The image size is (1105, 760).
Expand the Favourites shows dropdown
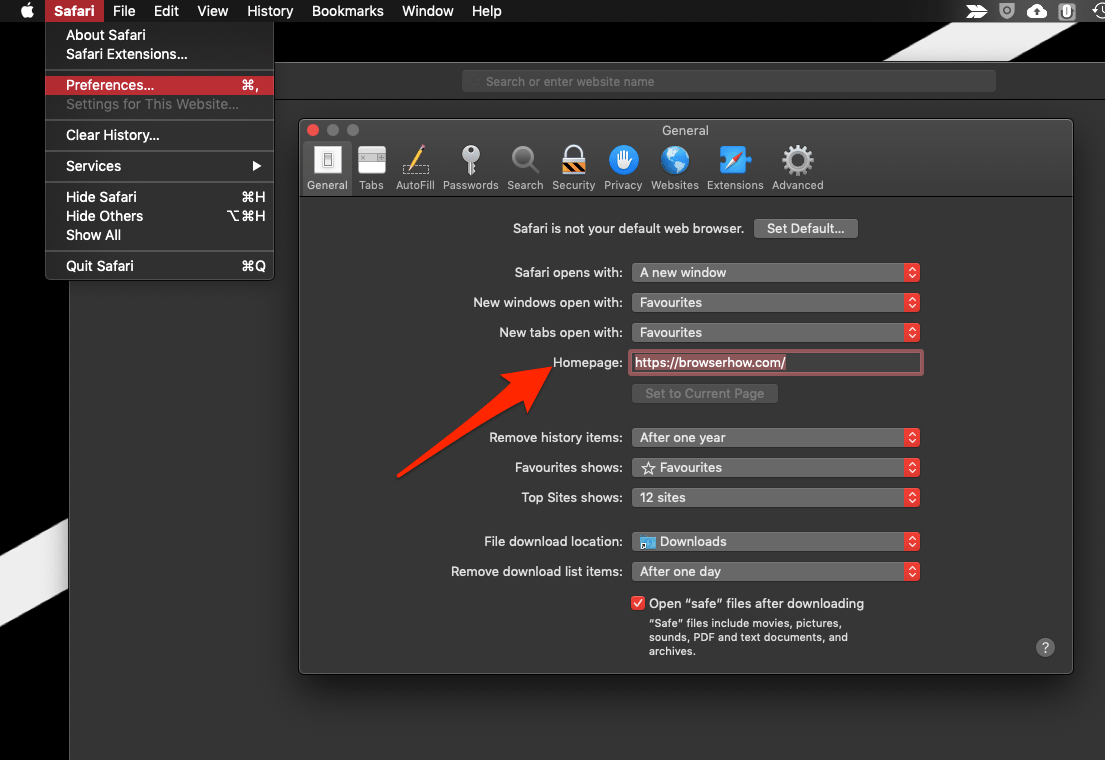tap(775, 467)
